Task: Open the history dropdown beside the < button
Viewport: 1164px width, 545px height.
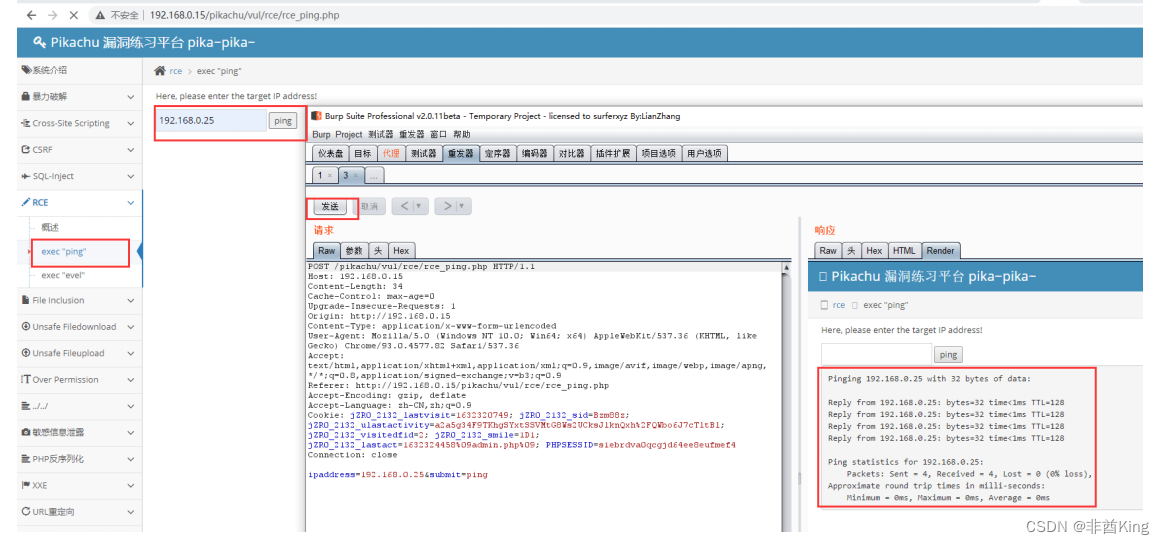Action: [420, 206]
